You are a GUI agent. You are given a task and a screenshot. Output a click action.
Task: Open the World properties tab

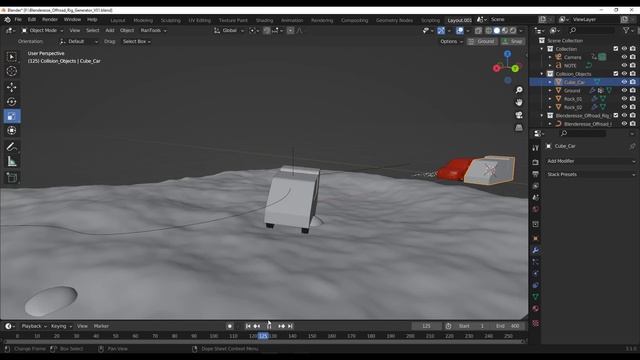pyautogui.click(x=536, y=209)
